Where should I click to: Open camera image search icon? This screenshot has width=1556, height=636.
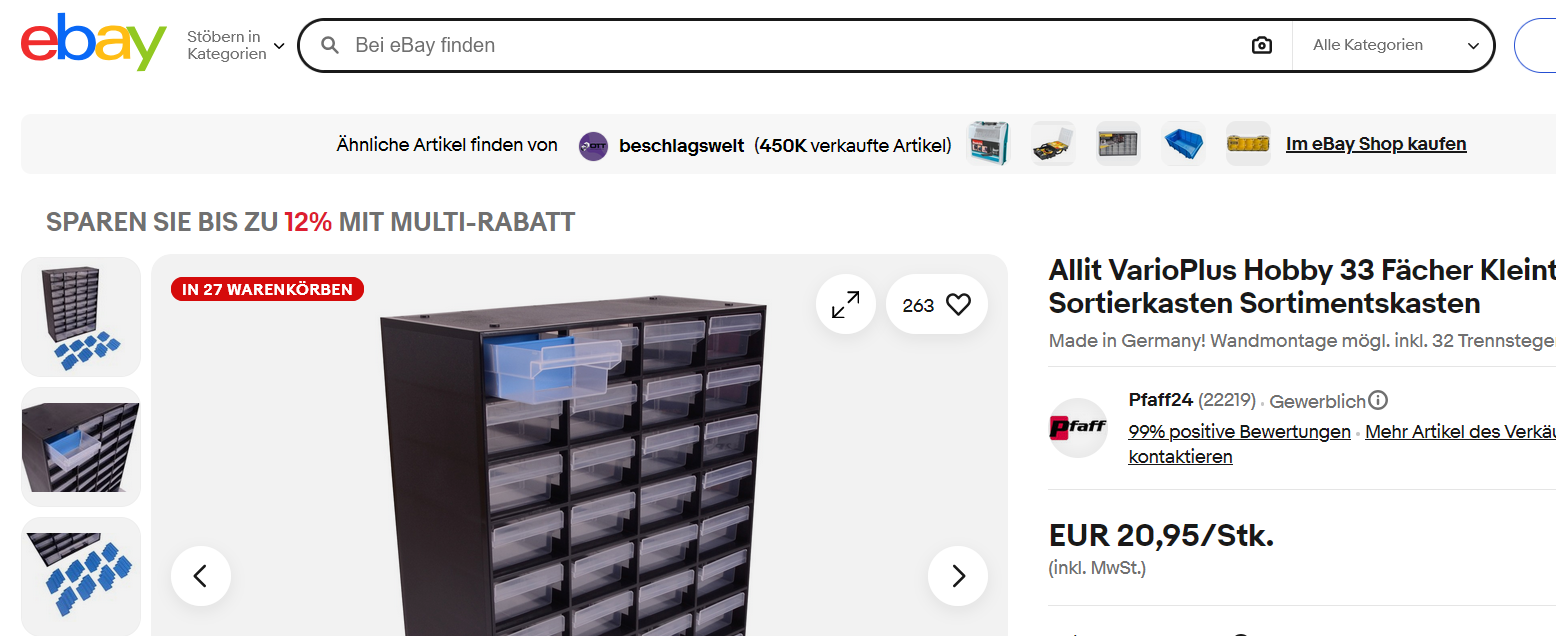1262,45
